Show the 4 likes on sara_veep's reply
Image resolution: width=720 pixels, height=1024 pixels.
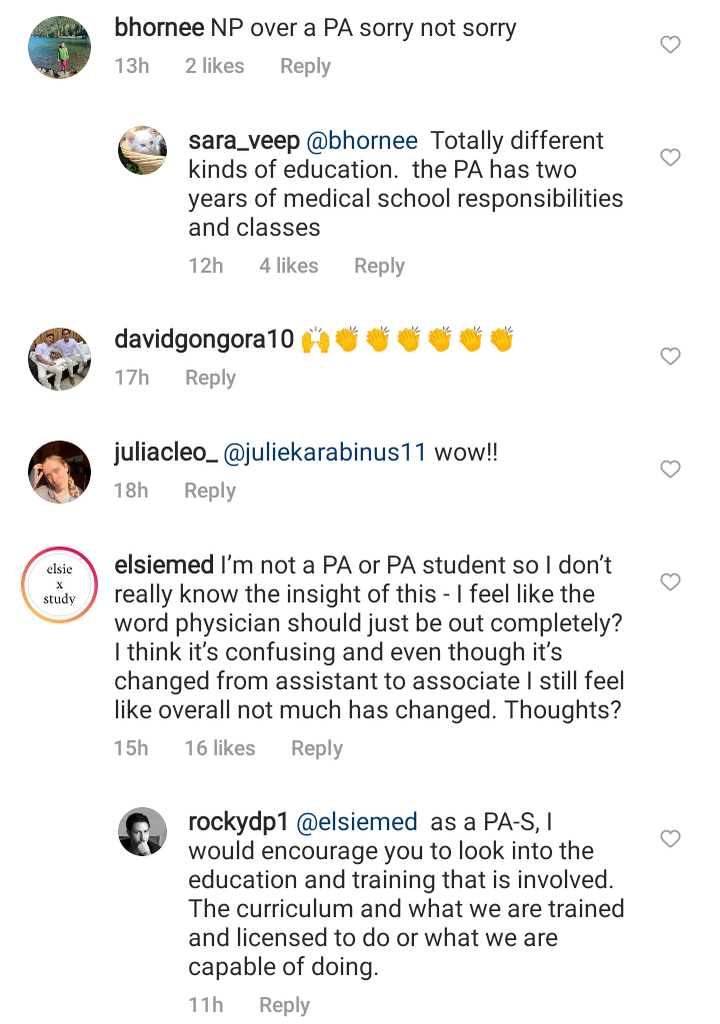289,266
